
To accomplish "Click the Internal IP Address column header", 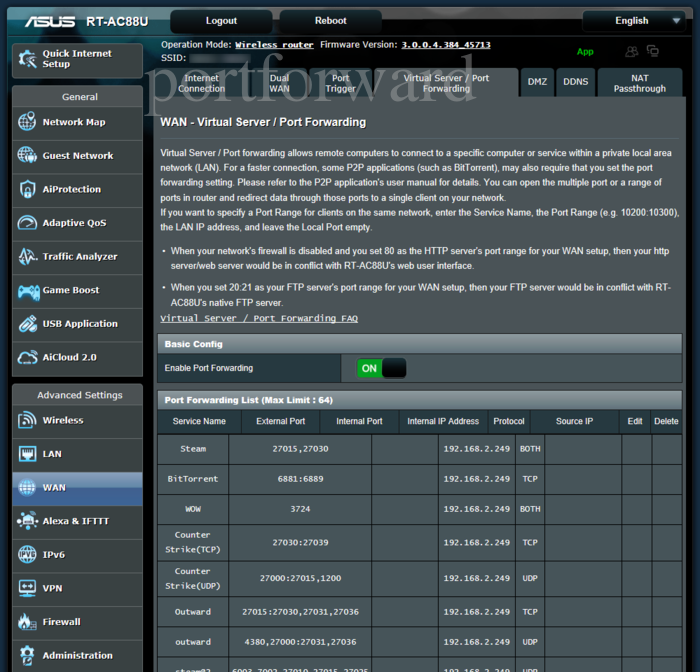I will click(443, 421).
